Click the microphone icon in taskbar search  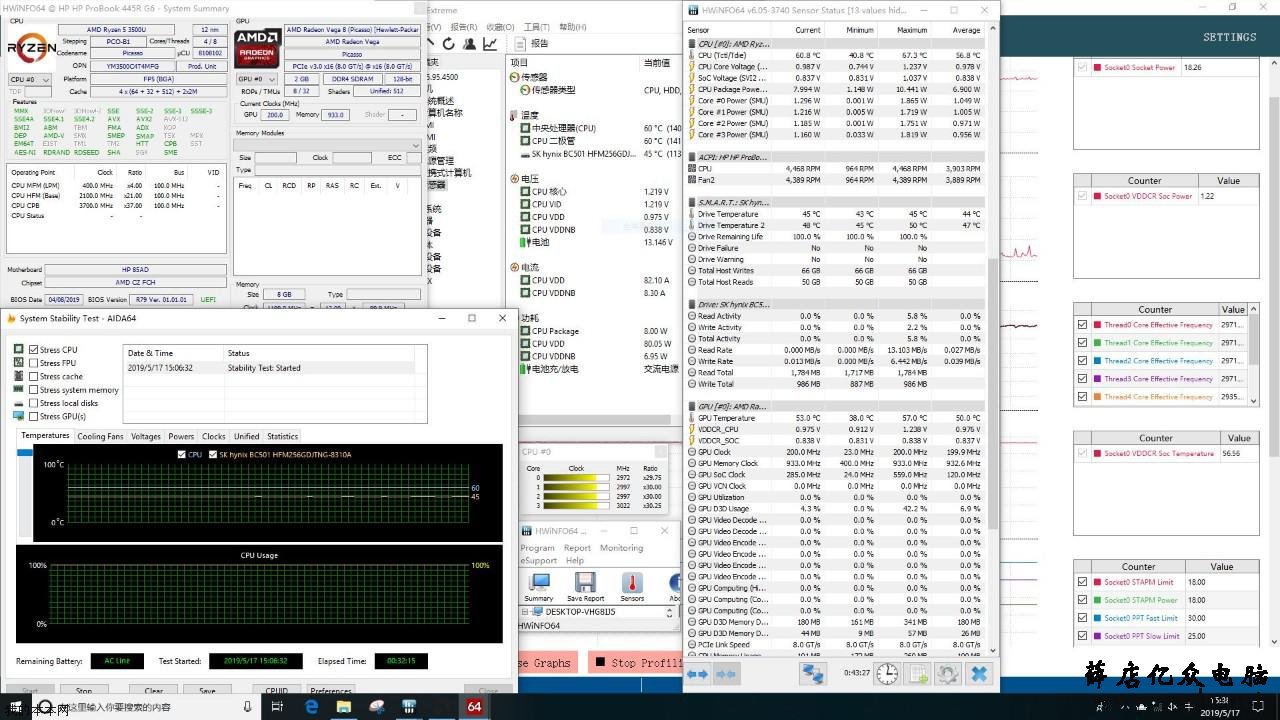coord(248,706)
